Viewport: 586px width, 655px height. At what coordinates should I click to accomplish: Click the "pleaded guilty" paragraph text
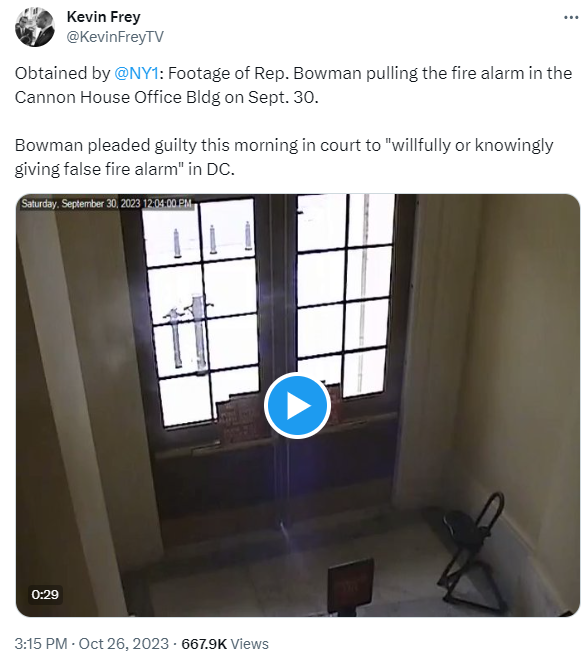(284, 157)
